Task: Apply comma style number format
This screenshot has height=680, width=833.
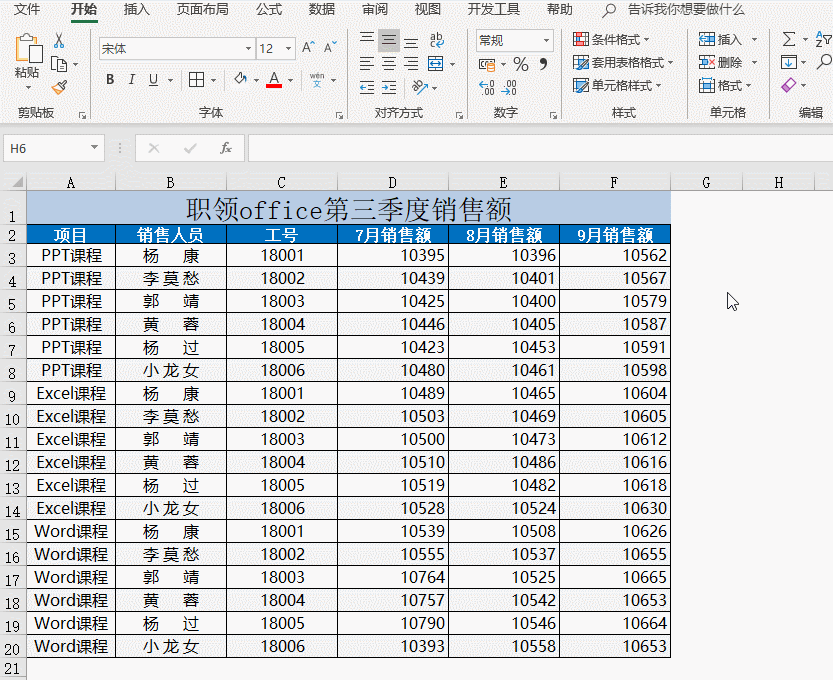Action: [543, 64]
